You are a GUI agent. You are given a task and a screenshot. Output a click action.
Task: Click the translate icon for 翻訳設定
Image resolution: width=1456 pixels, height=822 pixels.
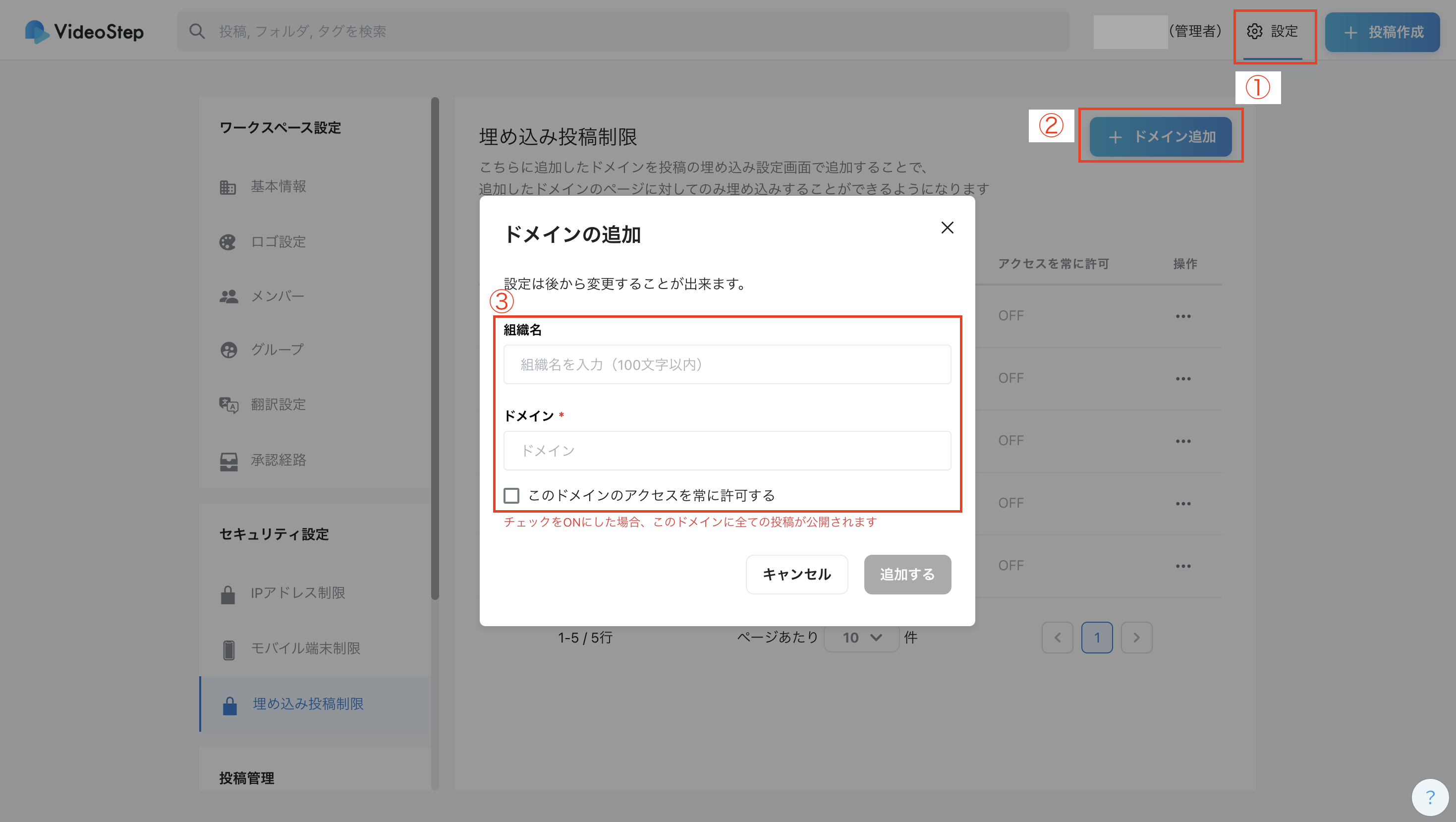228,405
